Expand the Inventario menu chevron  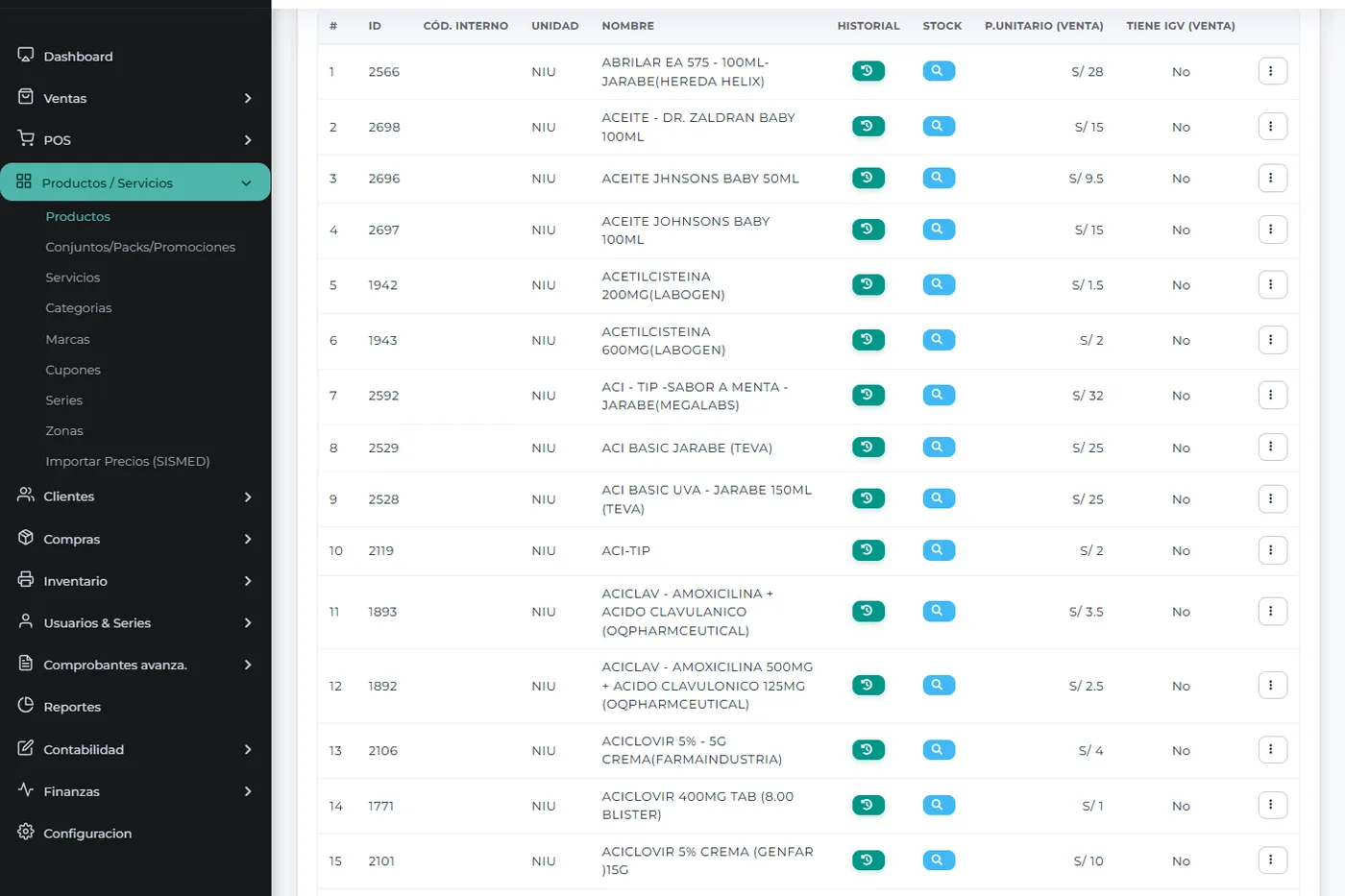(248, 581)
